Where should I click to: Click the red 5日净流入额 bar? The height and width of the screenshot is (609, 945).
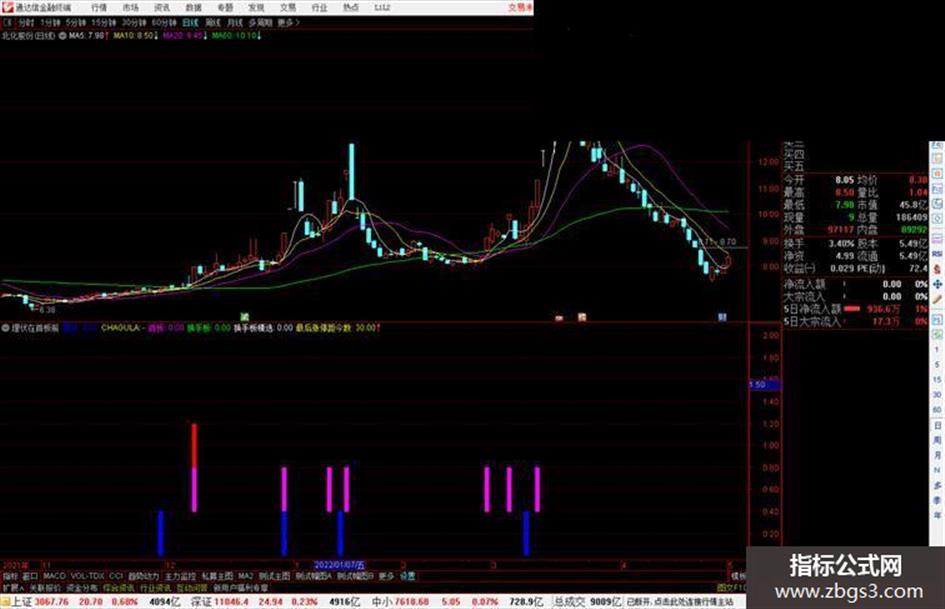(x=852, y=309)
